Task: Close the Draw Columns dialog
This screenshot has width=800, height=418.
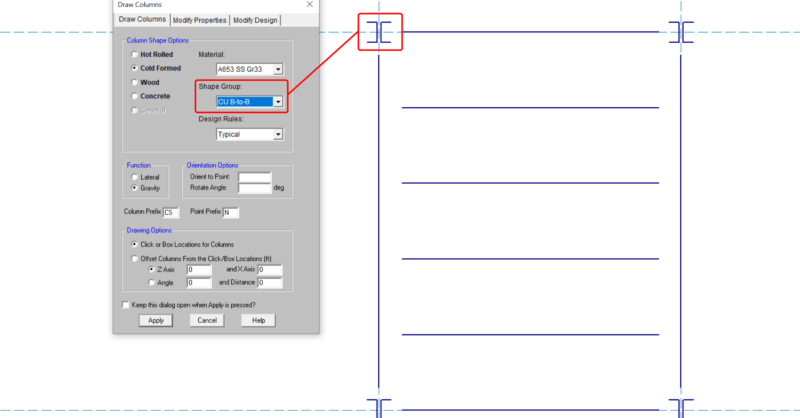Action: pyautogui.click(x=310, y=5)
